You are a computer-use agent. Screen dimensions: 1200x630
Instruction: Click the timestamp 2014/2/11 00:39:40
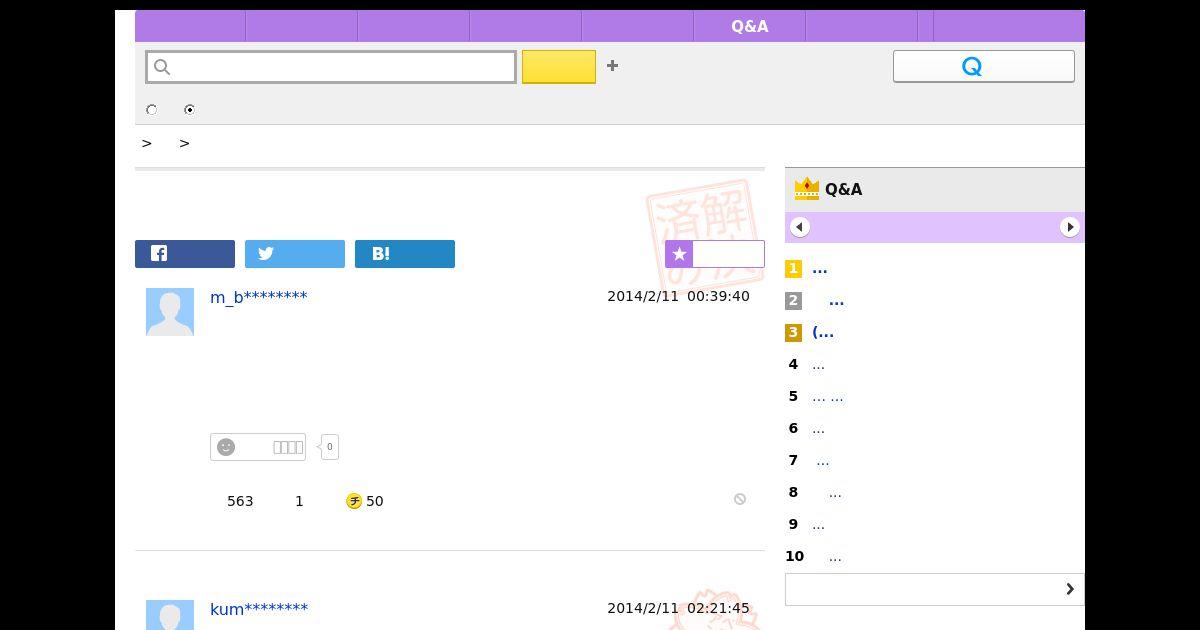pos(678,296)
